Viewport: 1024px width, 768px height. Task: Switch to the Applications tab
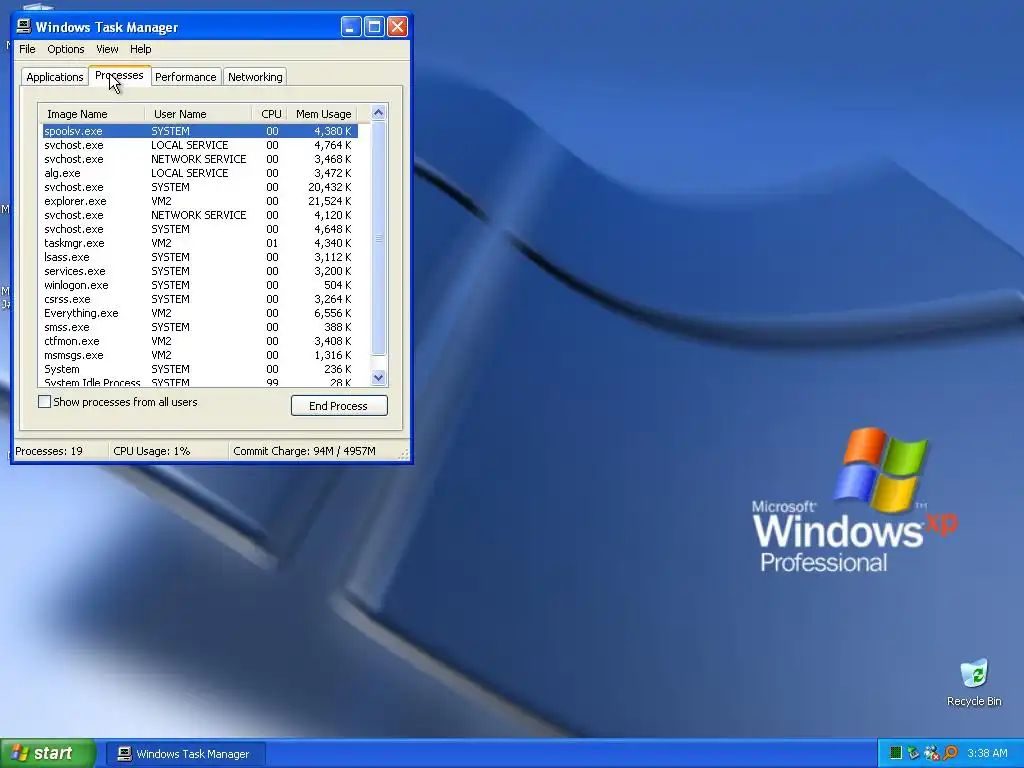click(55, 77)
